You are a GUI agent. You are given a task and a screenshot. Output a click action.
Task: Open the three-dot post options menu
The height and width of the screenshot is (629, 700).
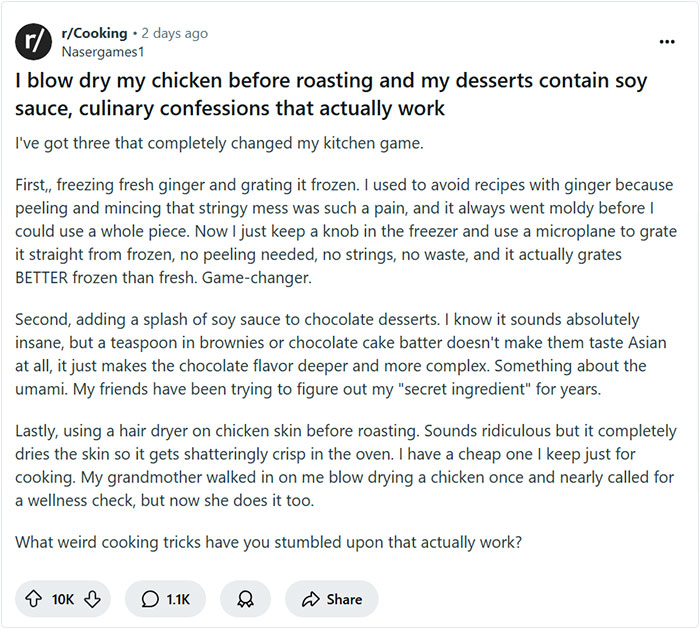pyautogui.click(x=667, y=42)
